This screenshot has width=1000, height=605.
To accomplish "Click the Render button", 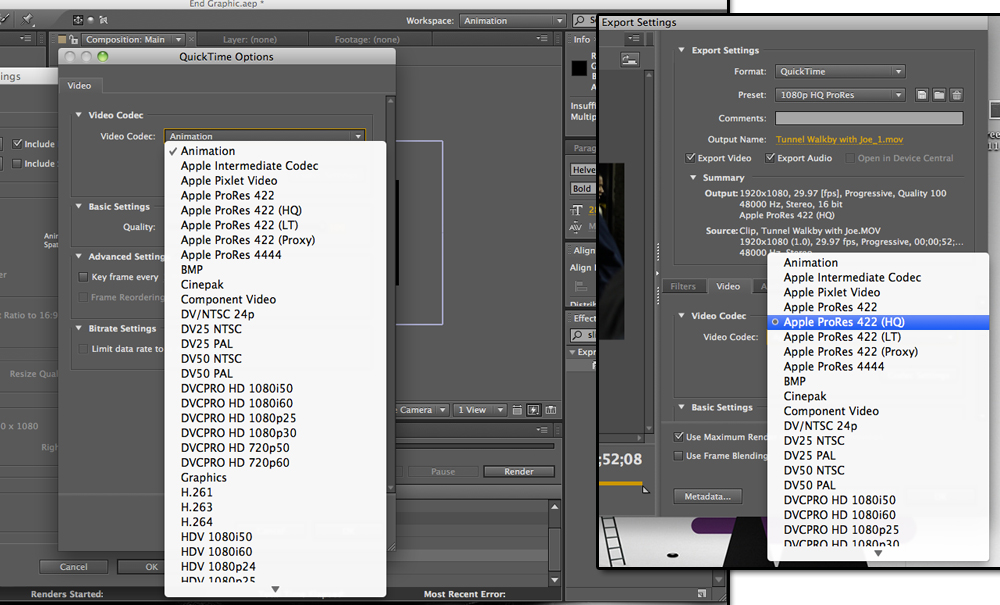I will tap(518, 472).
